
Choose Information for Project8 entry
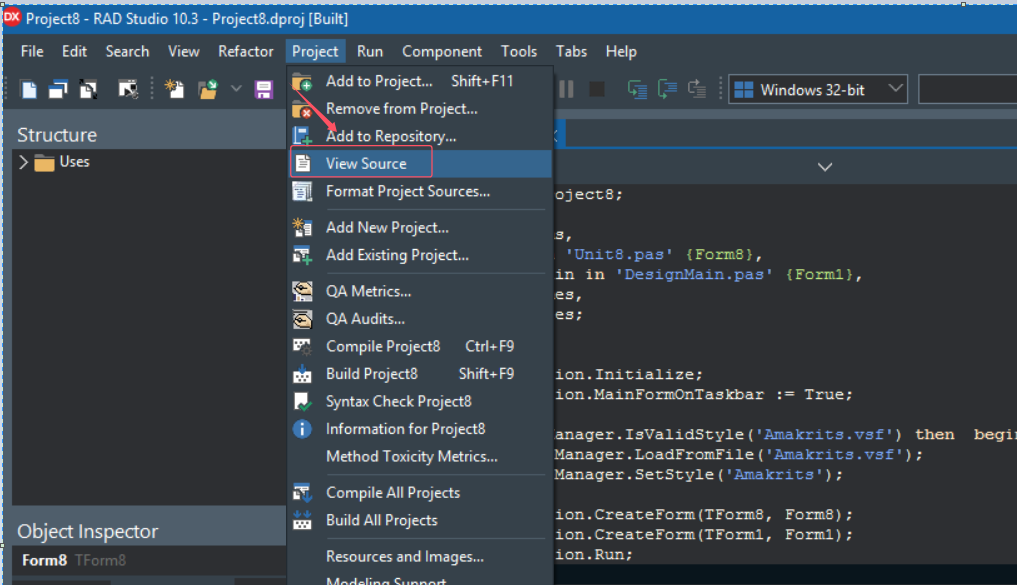tap(420, 429)
